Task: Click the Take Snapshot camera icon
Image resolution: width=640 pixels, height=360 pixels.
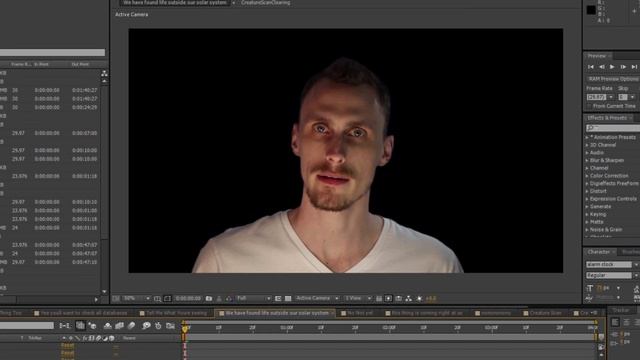Action: pyautogui.click(x=209, y=299)
